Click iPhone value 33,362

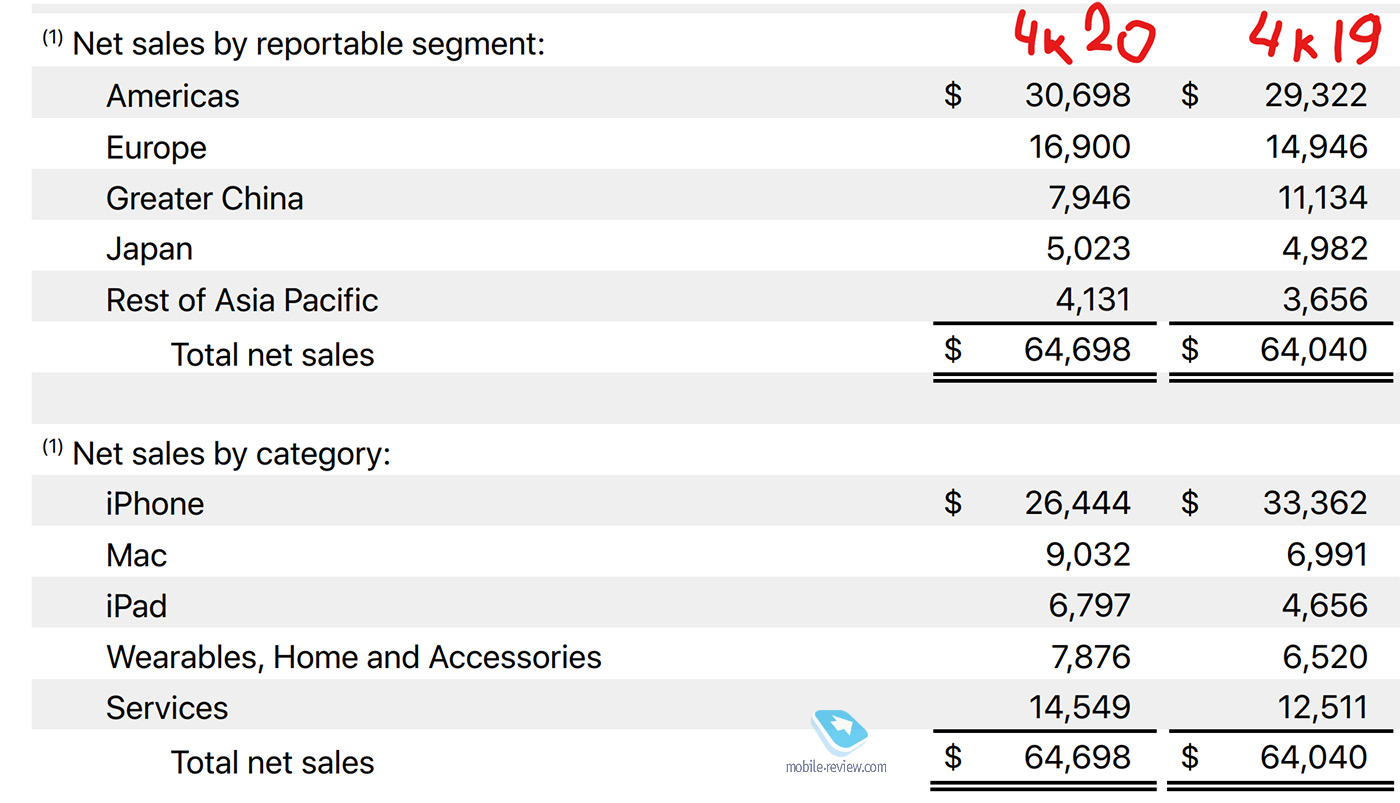click(x=1314, y=503)
